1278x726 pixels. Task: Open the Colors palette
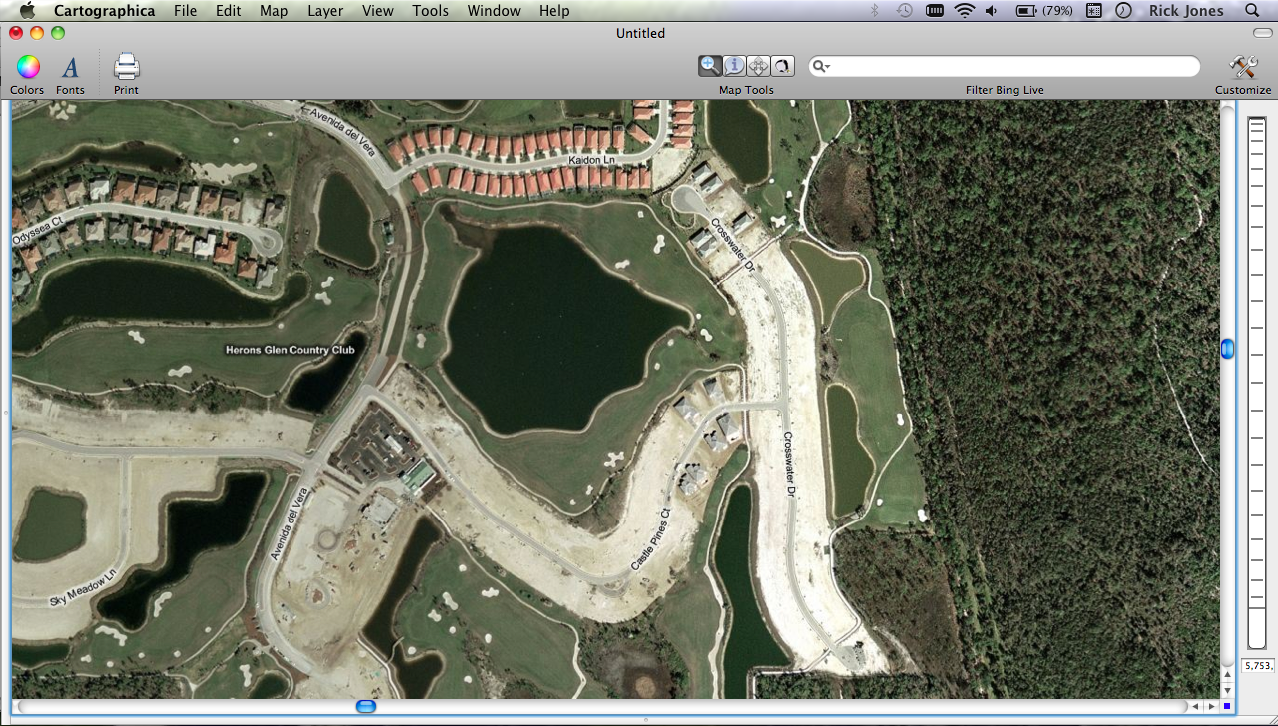pos(27,68)
